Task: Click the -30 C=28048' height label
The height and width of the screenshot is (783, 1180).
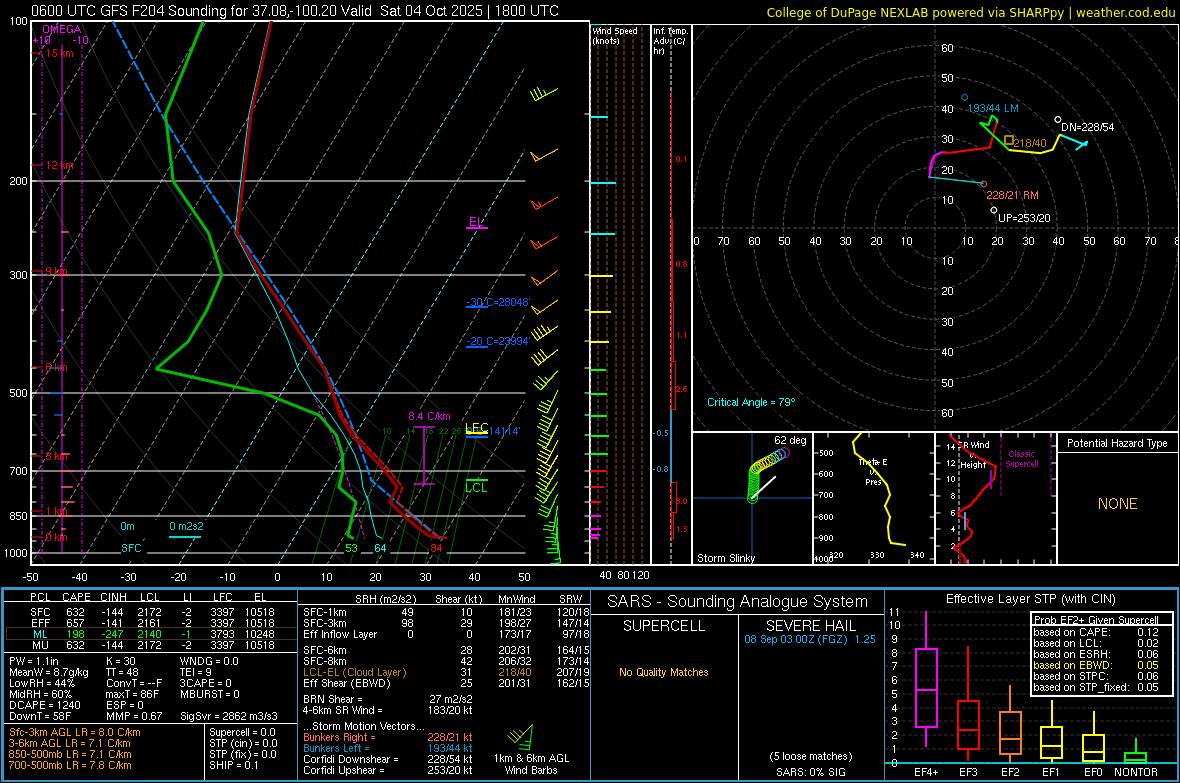Action: coord(498,302)
